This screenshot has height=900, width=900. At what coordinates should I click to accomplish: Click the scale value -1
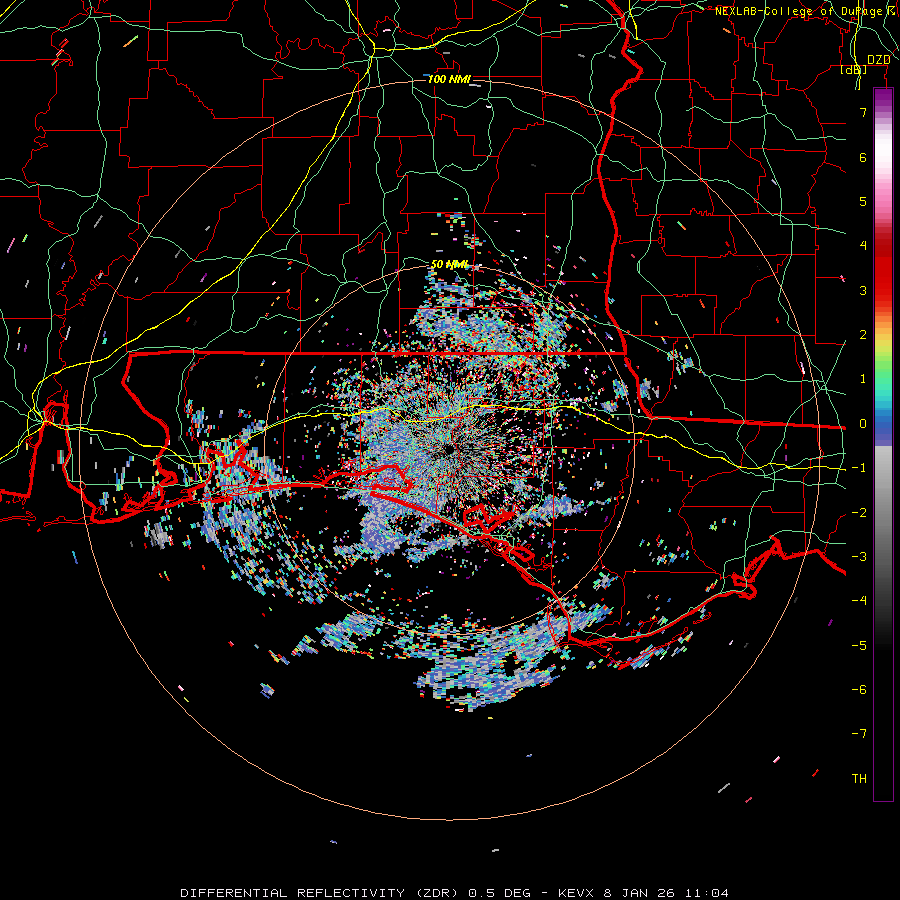click(x=859, y=468)
